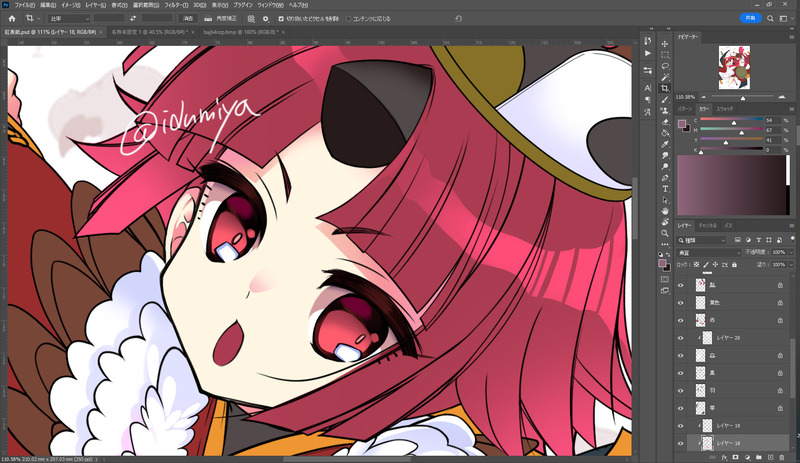Toggle lock all padlock icon
Screen dimensions: 800x463
734,265
